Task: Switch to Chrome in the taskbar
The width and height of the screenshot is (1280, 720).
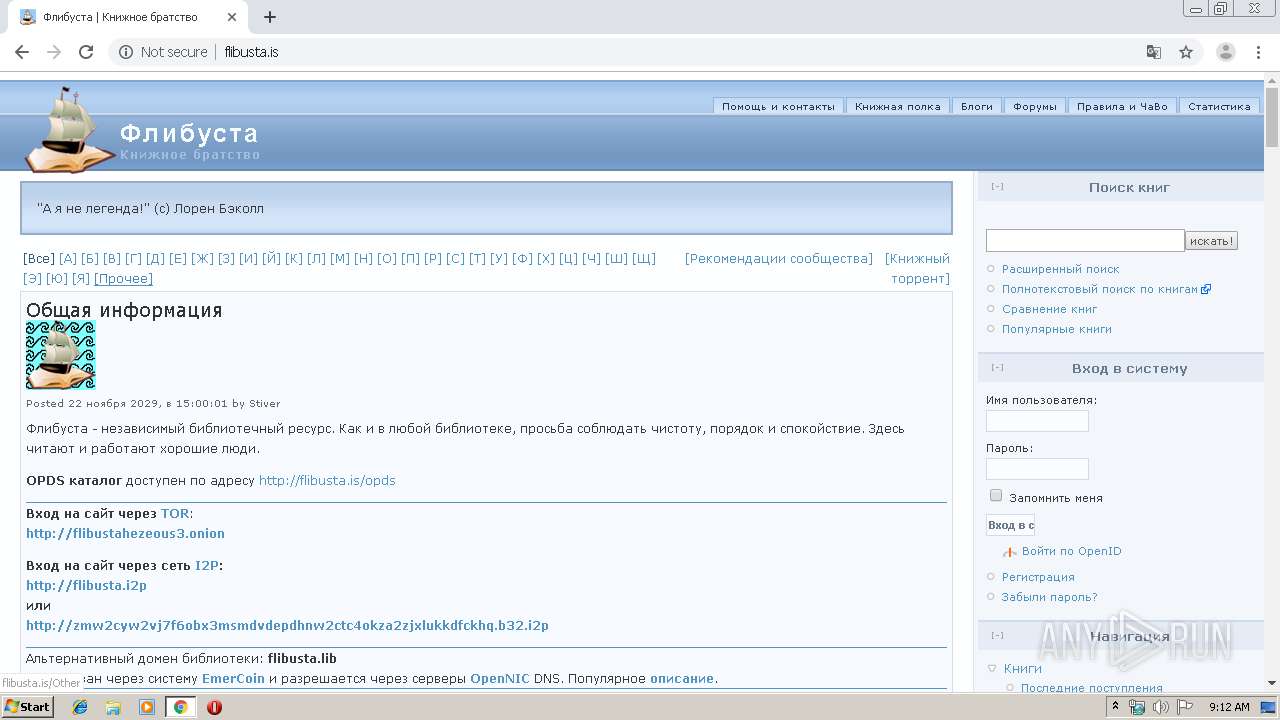Action: coord(181,707)
